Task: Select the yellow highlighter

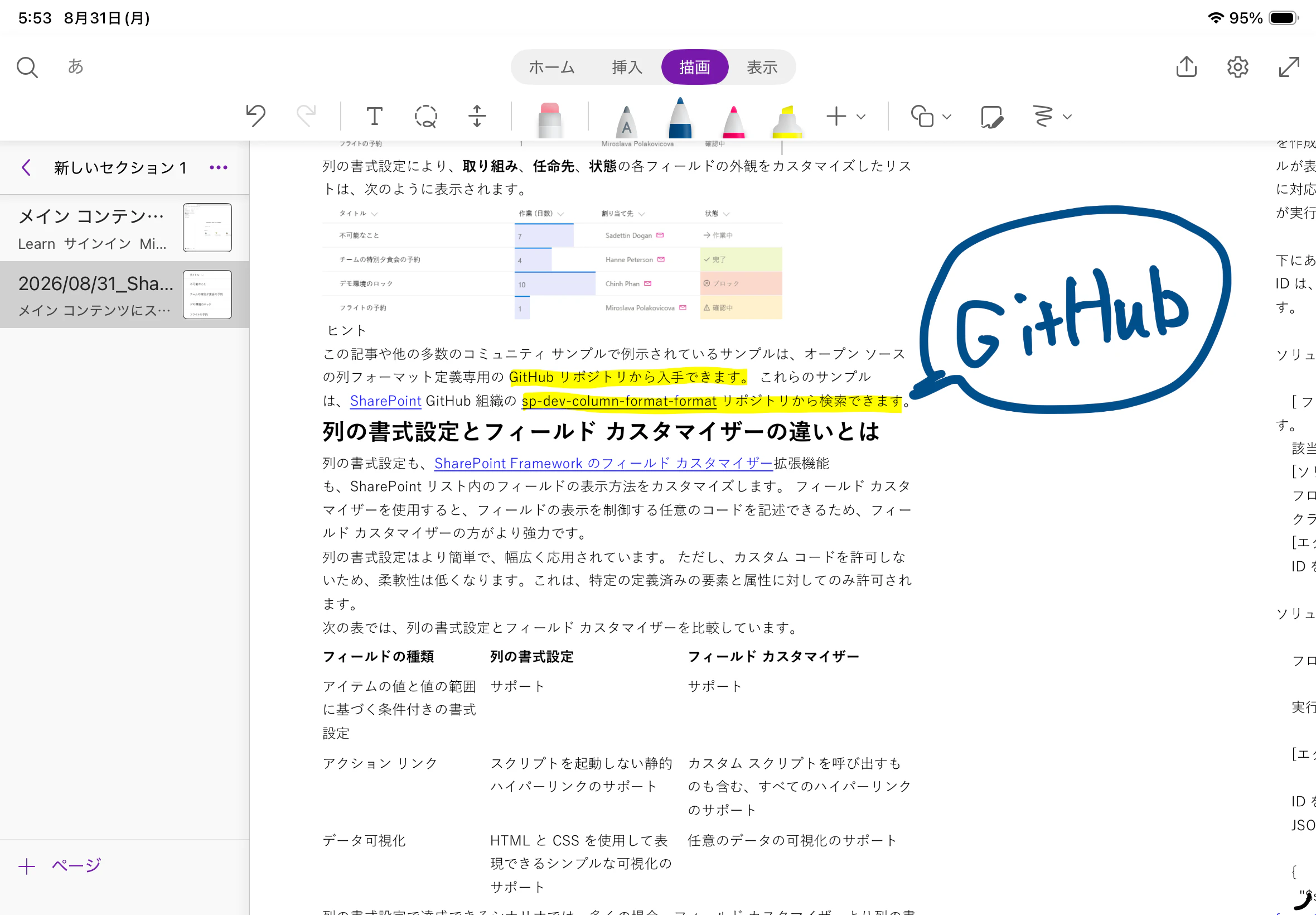Action: click(787, 122)
